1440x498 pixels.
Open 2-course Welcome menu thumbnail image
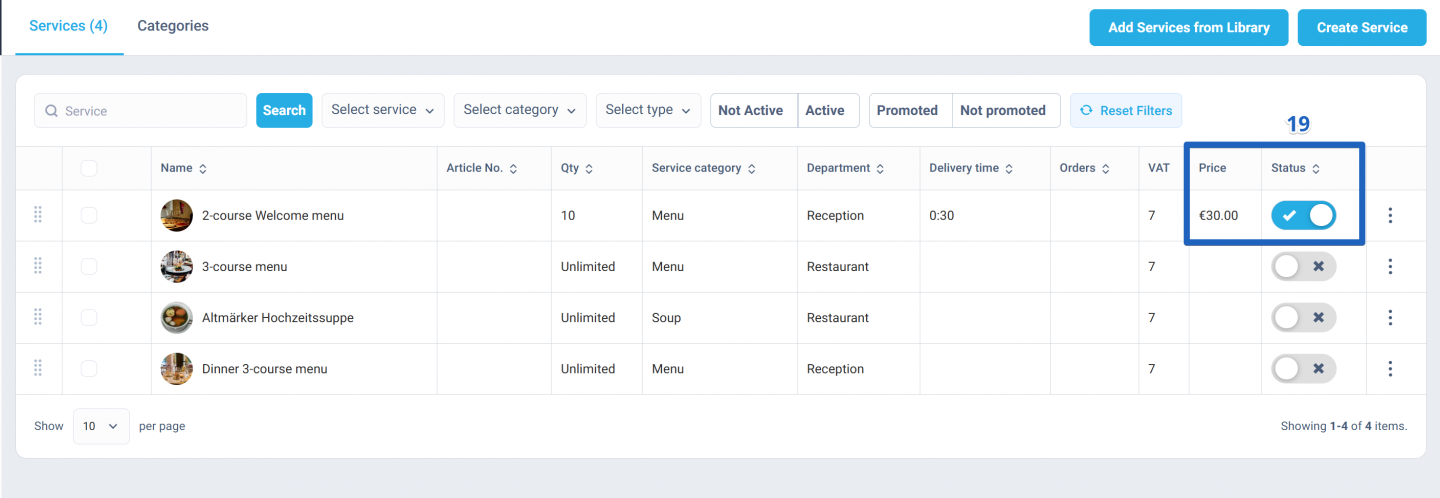pos(177,215)
